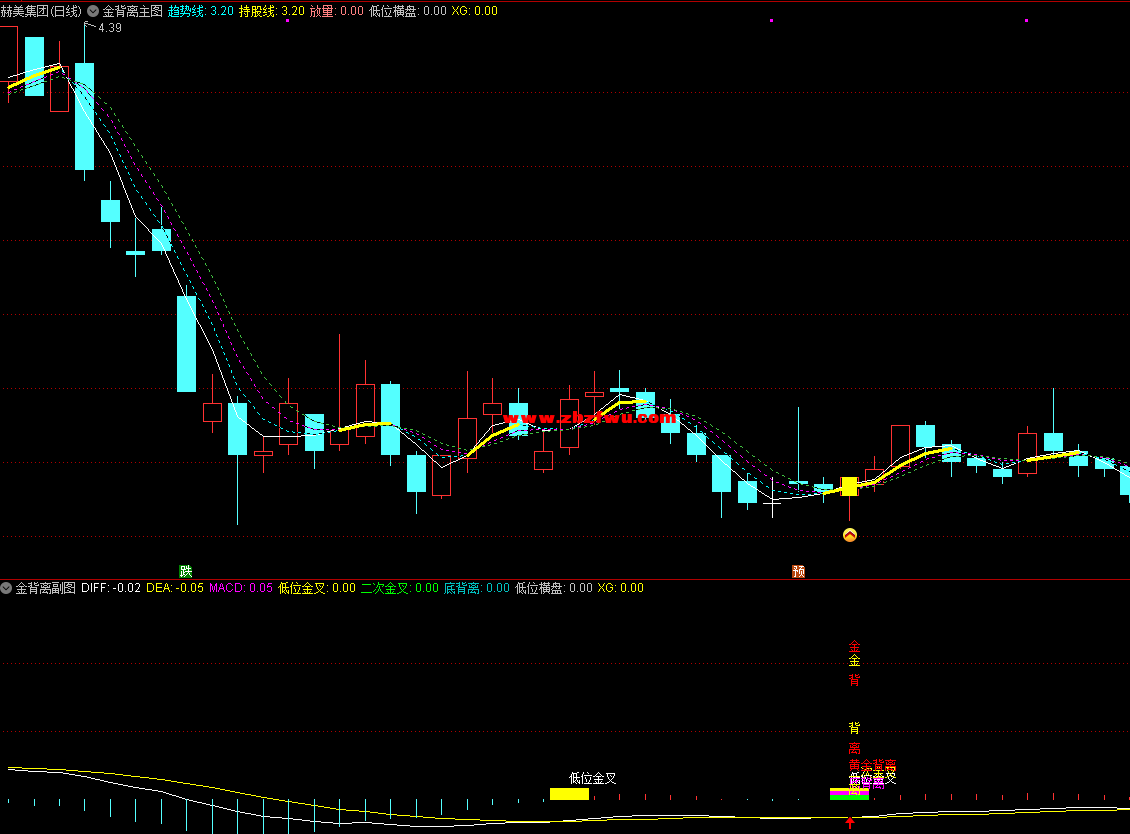Click the 金背离主图 indicator name
Viewport: 1130px width, 834px height.
pyautogui.click(x=133, y=11)
